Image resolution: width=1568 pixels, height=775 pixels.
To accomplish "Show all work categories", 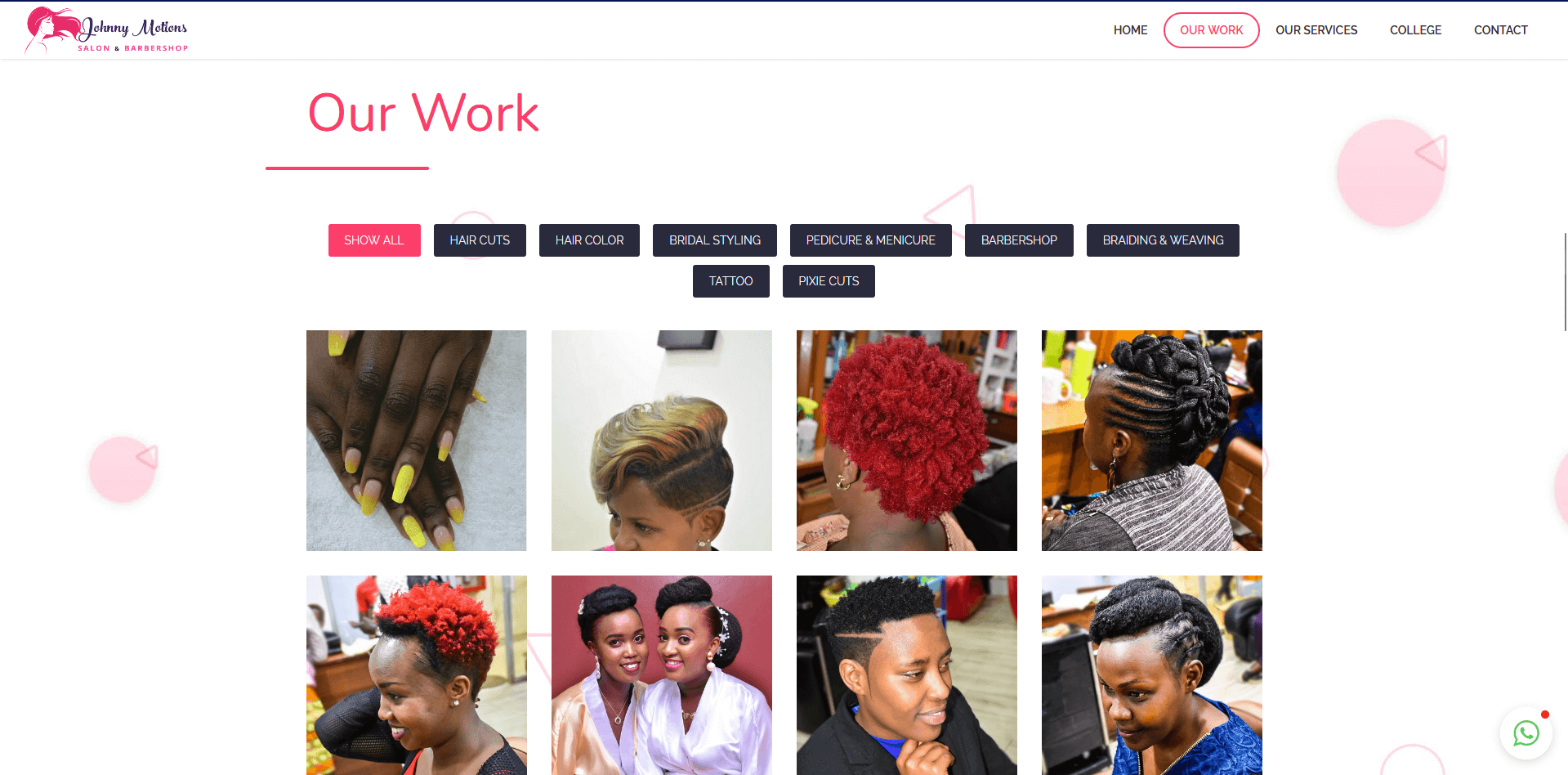I will click(x=374, y=240).
